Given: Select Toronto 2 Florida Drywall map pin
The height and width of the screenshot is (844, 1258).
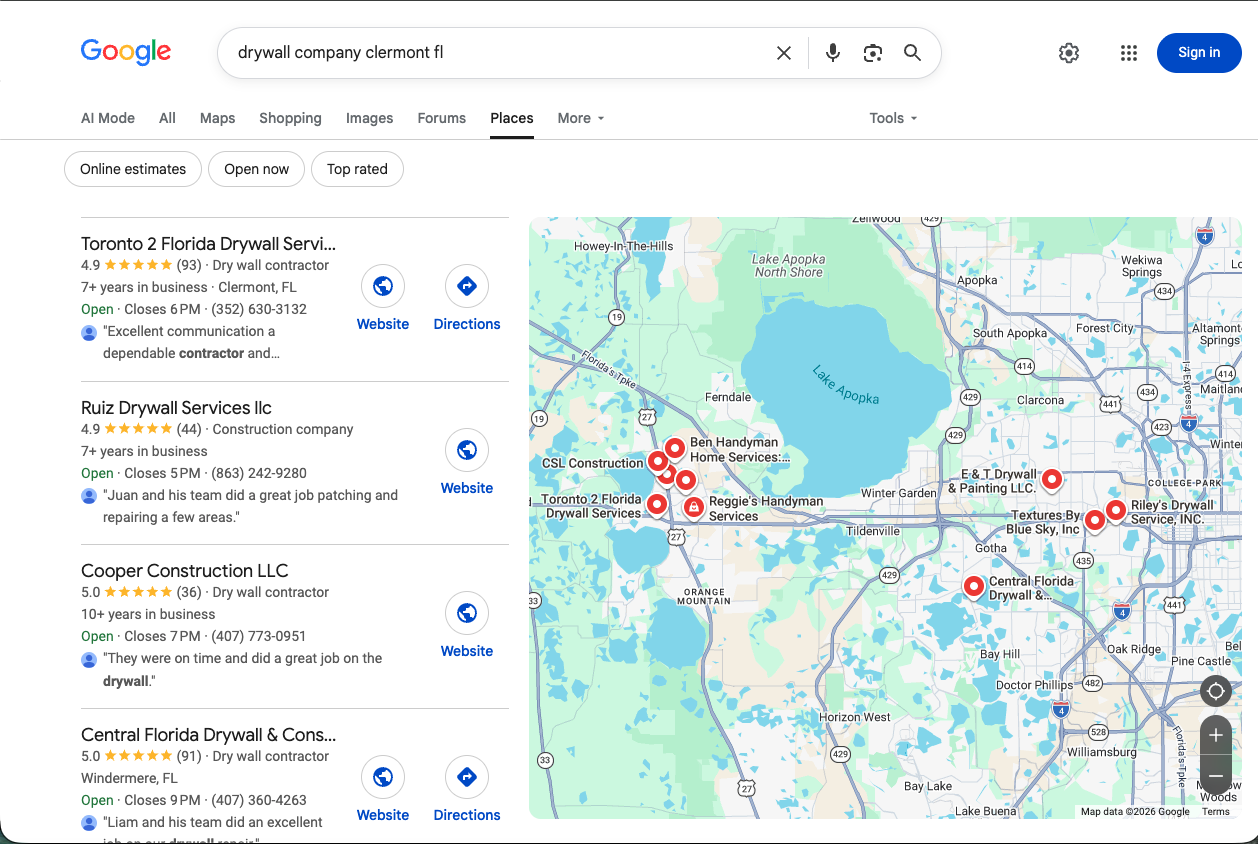Looking at the screenshot, I should coord(657,504).
